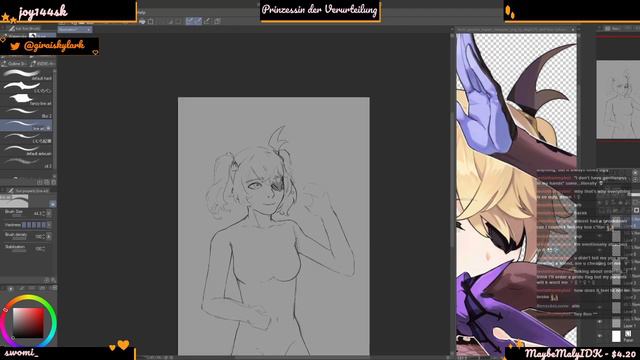
Task: Expand Brush density options arrow
Action: pyautogui.click(x=49, y=236)
